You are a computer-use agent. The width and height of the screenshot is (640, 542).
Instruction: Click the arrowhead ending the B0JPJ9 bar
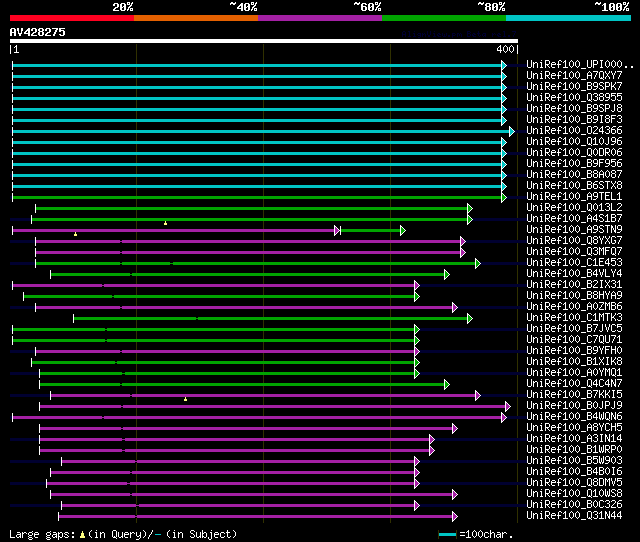coord(508,406)
